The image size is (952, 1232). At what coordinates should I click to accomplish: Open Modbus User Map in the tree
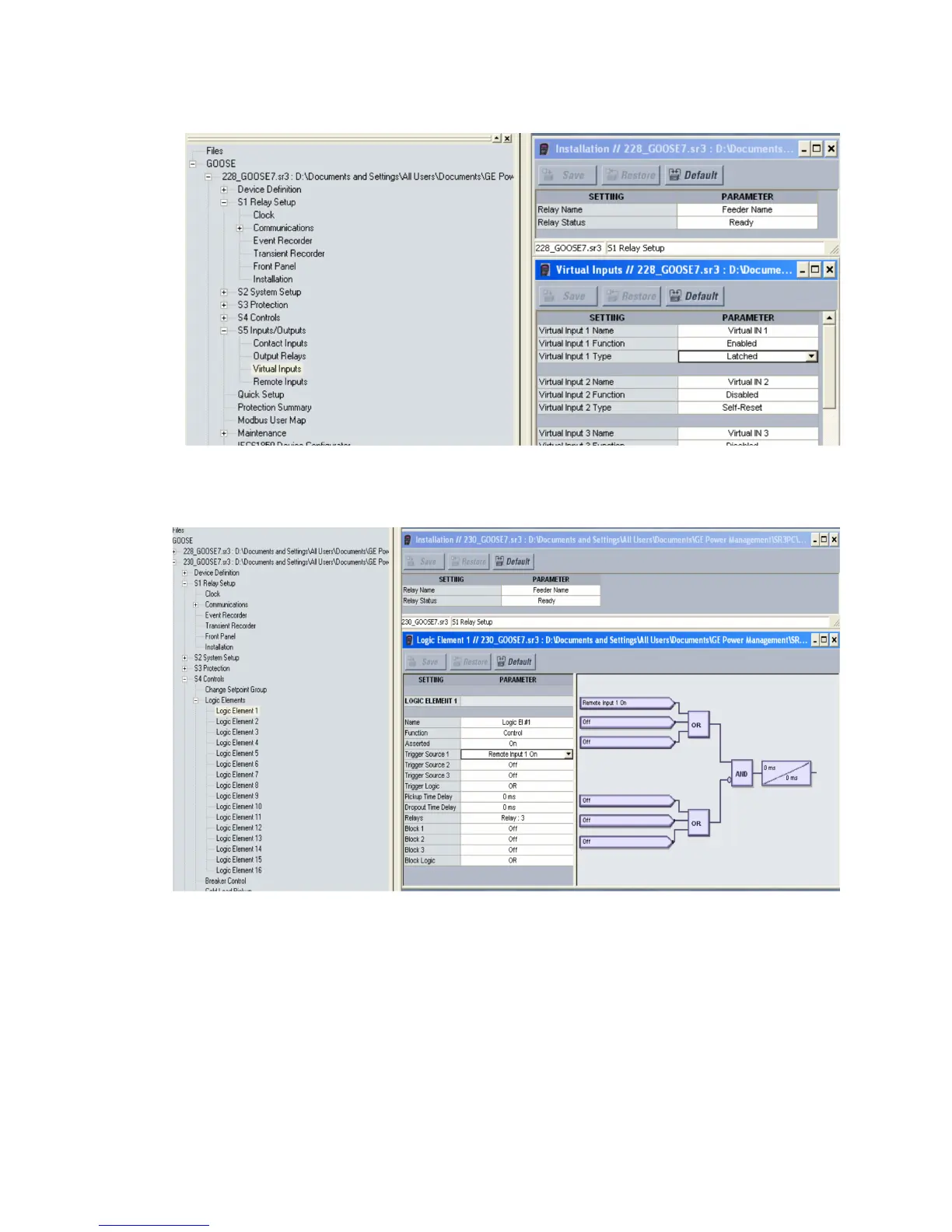coord(271,421)
